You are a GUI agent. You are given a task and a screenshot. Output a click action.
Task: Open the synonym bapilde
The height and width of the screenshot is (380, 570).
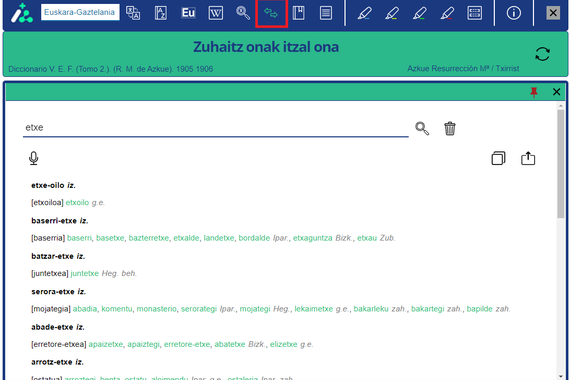[479, 309]
